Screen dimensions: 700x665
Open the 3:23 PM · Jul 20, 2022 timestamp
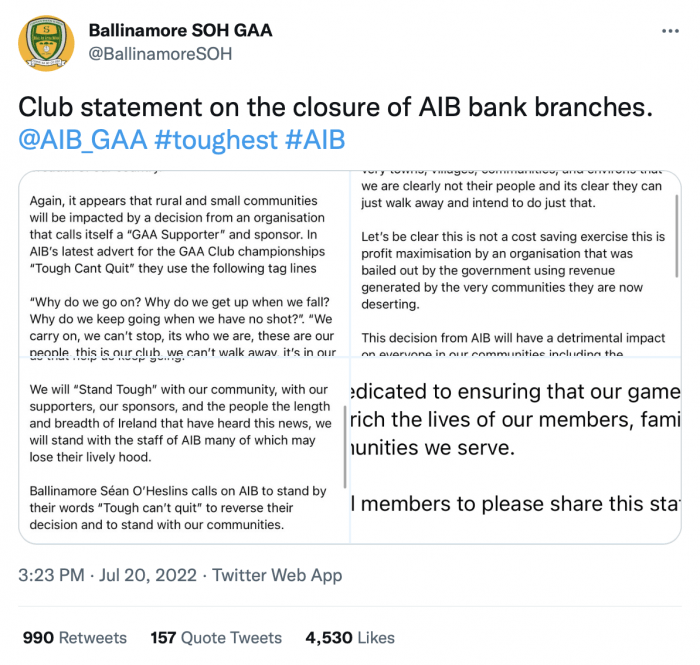coord(107,575)
